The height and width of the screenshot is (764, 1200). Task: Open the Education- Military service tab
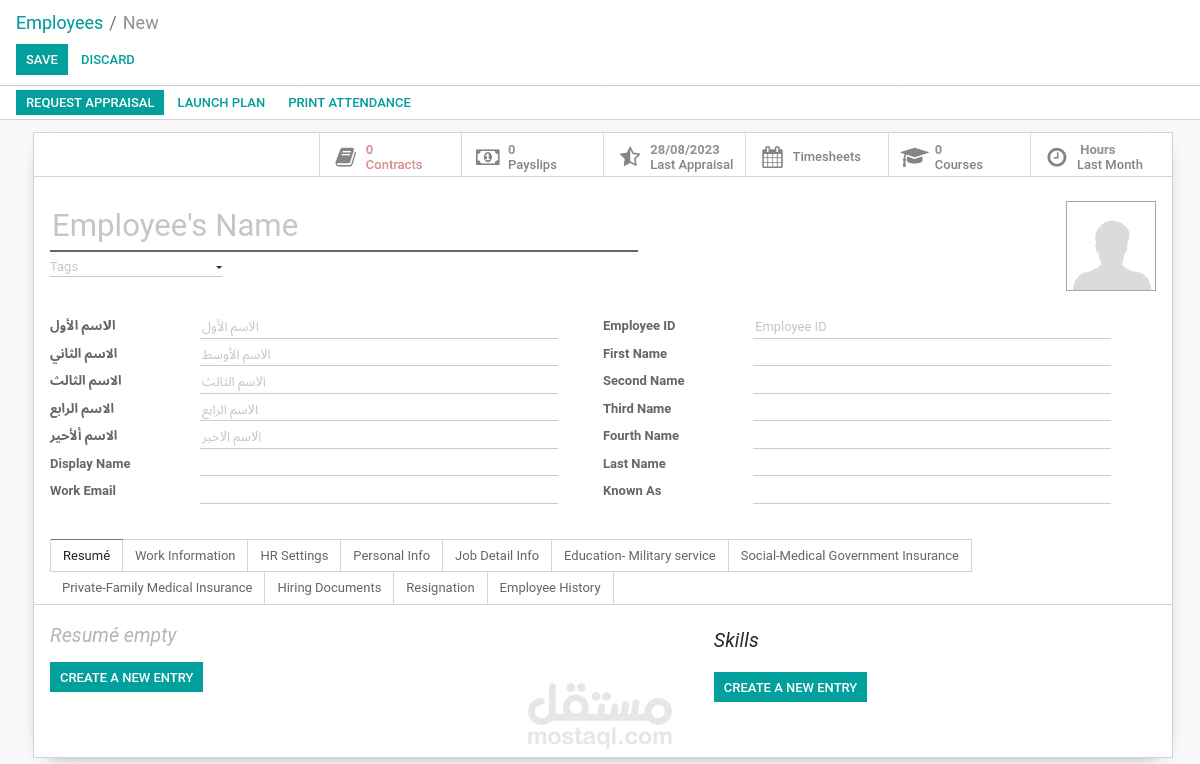640,556
